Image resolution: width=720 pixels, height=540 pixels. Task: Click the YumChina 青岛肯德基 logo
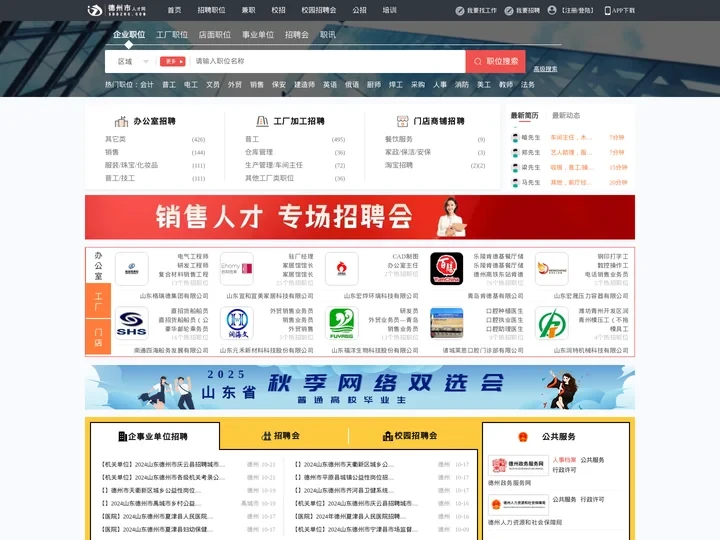[x=447, y=269]
